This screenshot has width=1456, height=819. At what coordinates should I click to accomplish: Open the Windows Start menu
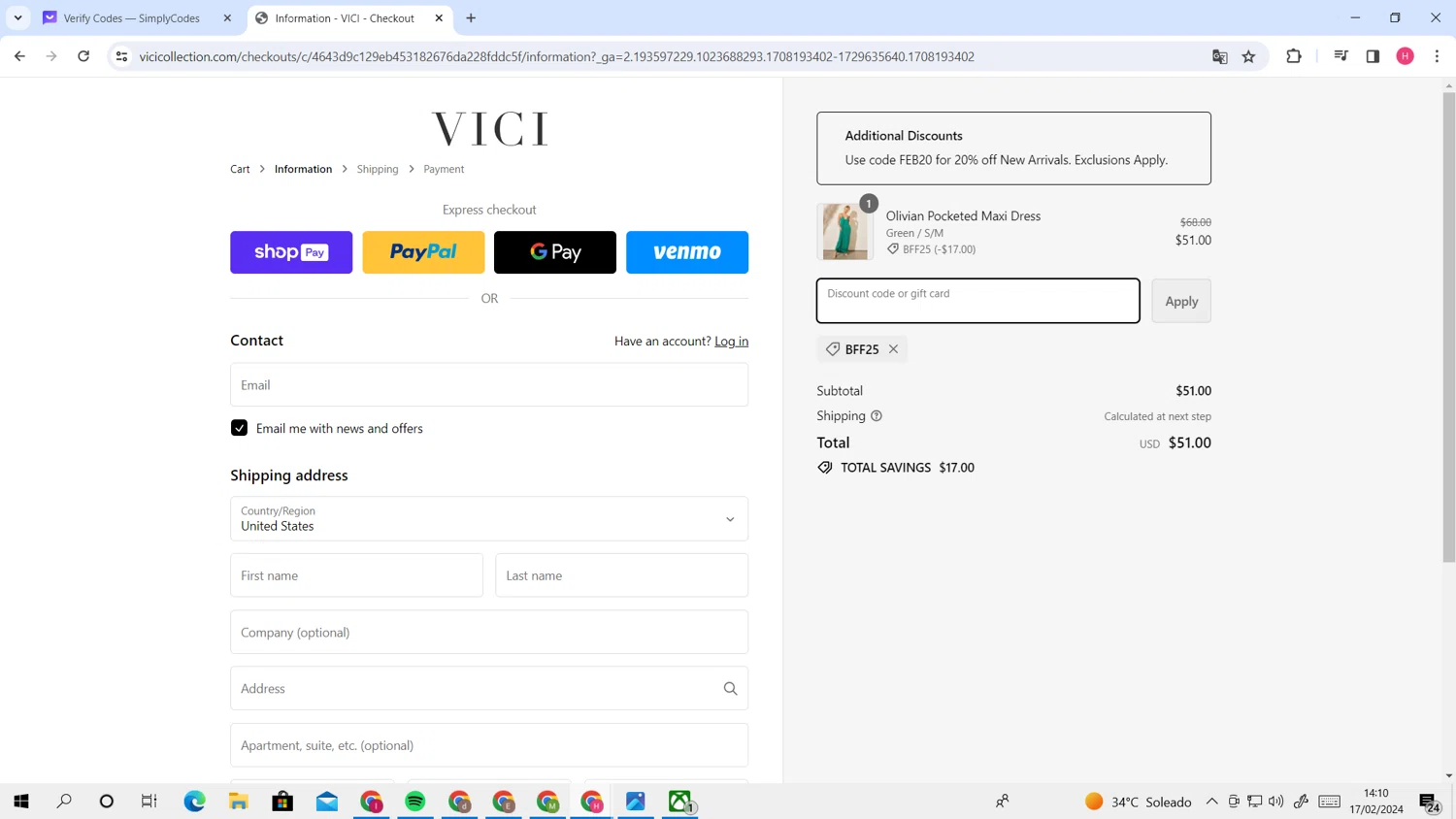[21, 802]
